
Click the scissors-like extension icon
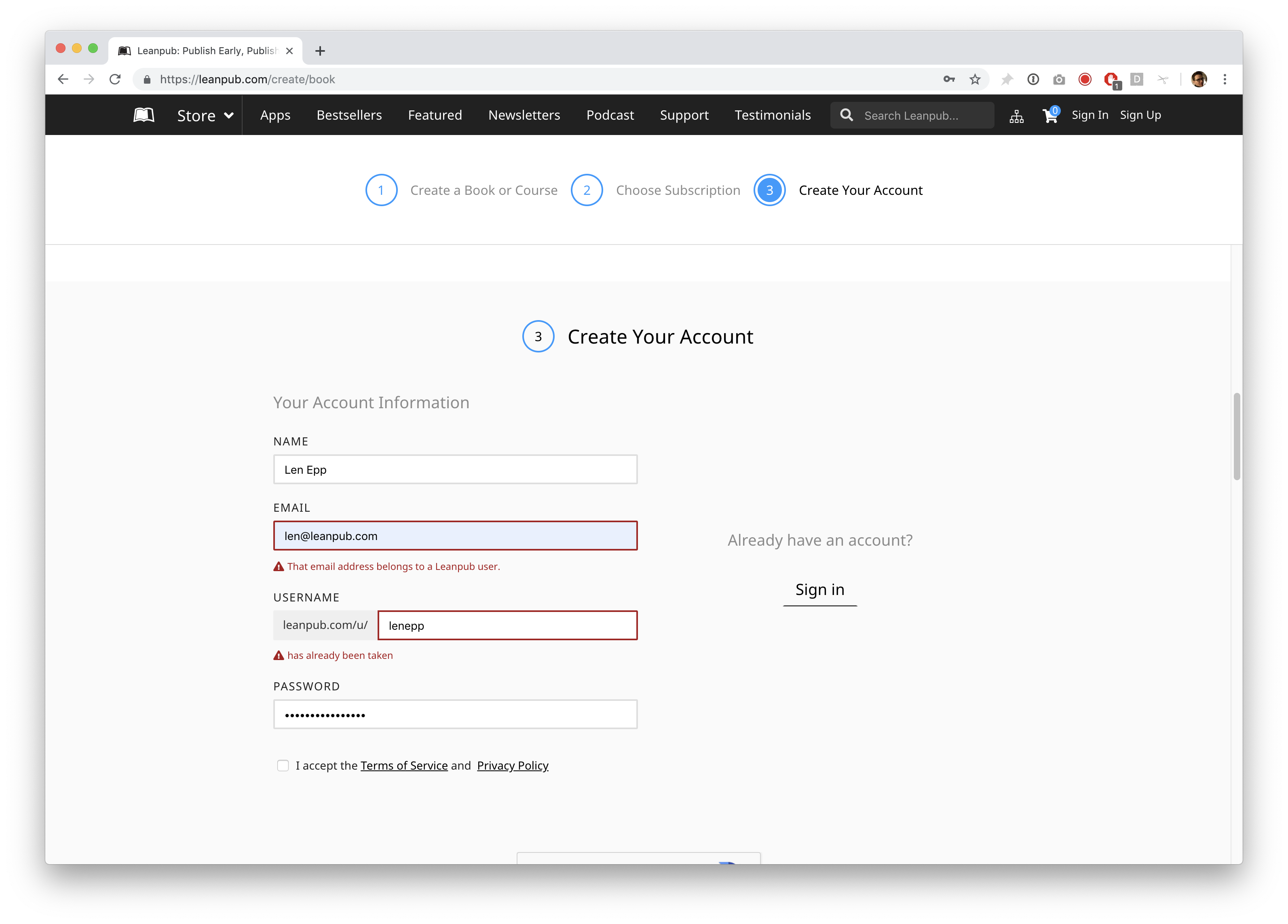(x=1163, y=79)
